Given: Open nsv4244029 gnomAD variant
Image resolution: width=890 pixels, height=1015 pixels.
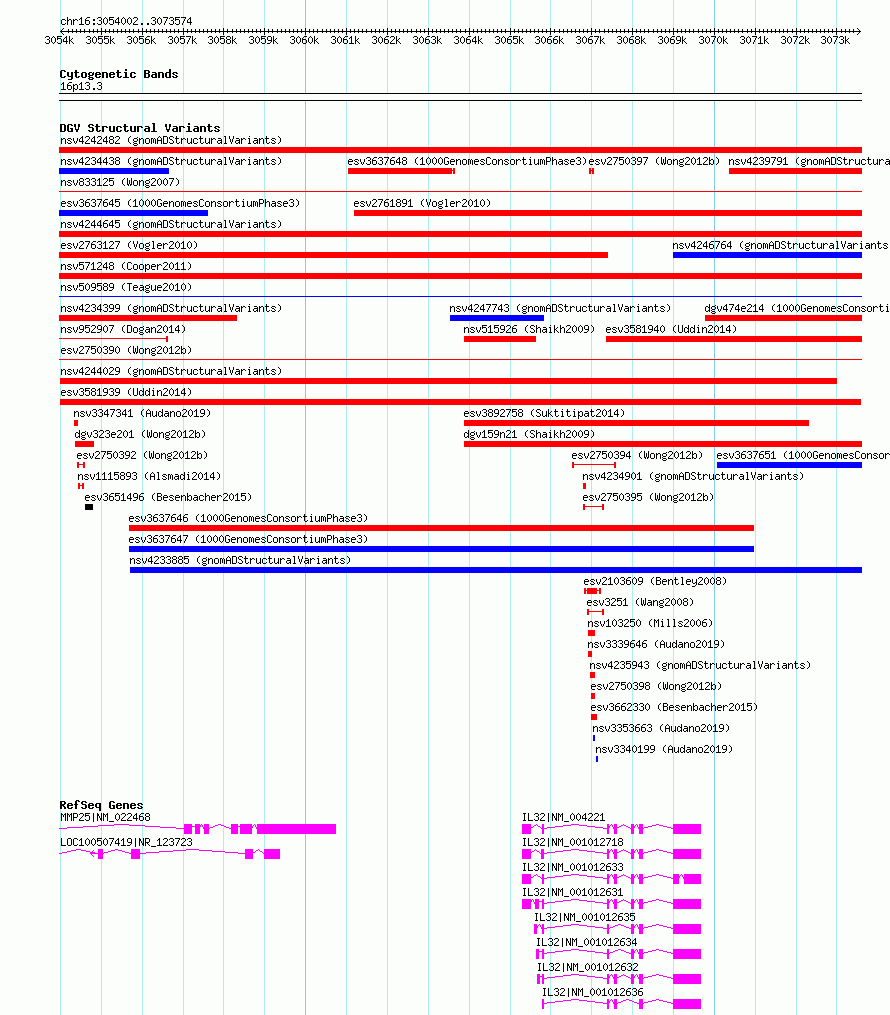Looking at the screenshot, I should pyautogui.click(x=171, y=372).
